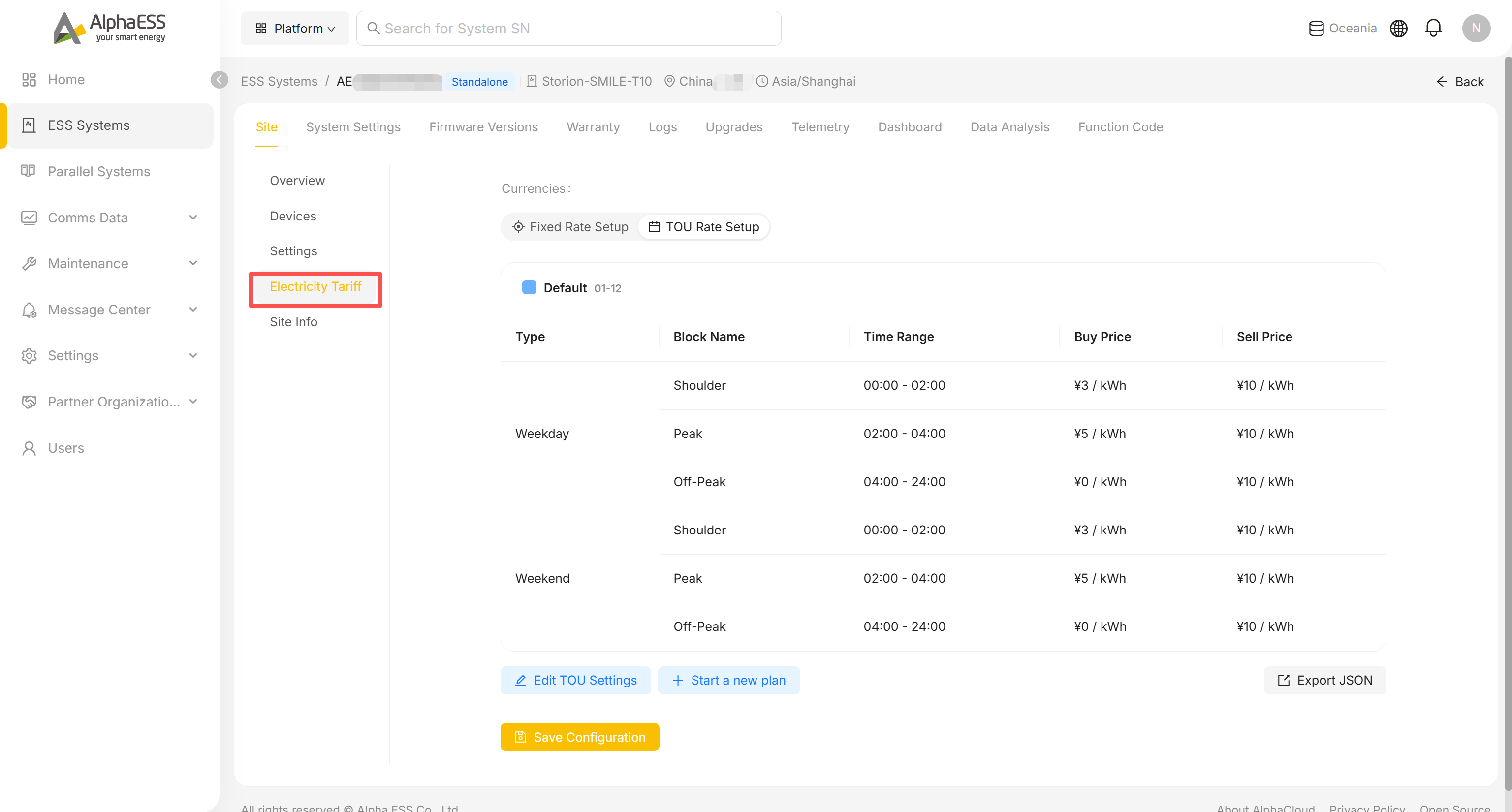Select the Oceania server region
This screenshot has height=812, width=1512.
click(1342, 28)
